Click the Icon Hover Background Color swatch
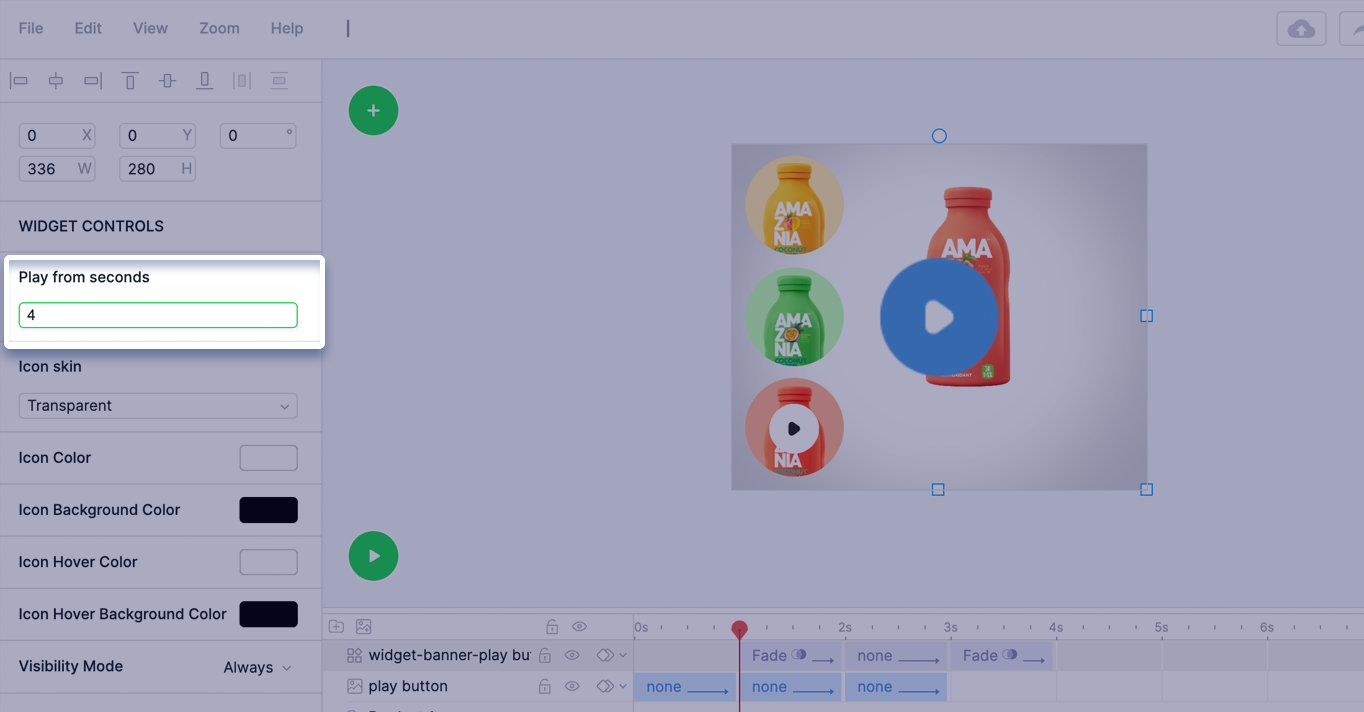Screen dimensions: 1364x712 pos(268,614)
